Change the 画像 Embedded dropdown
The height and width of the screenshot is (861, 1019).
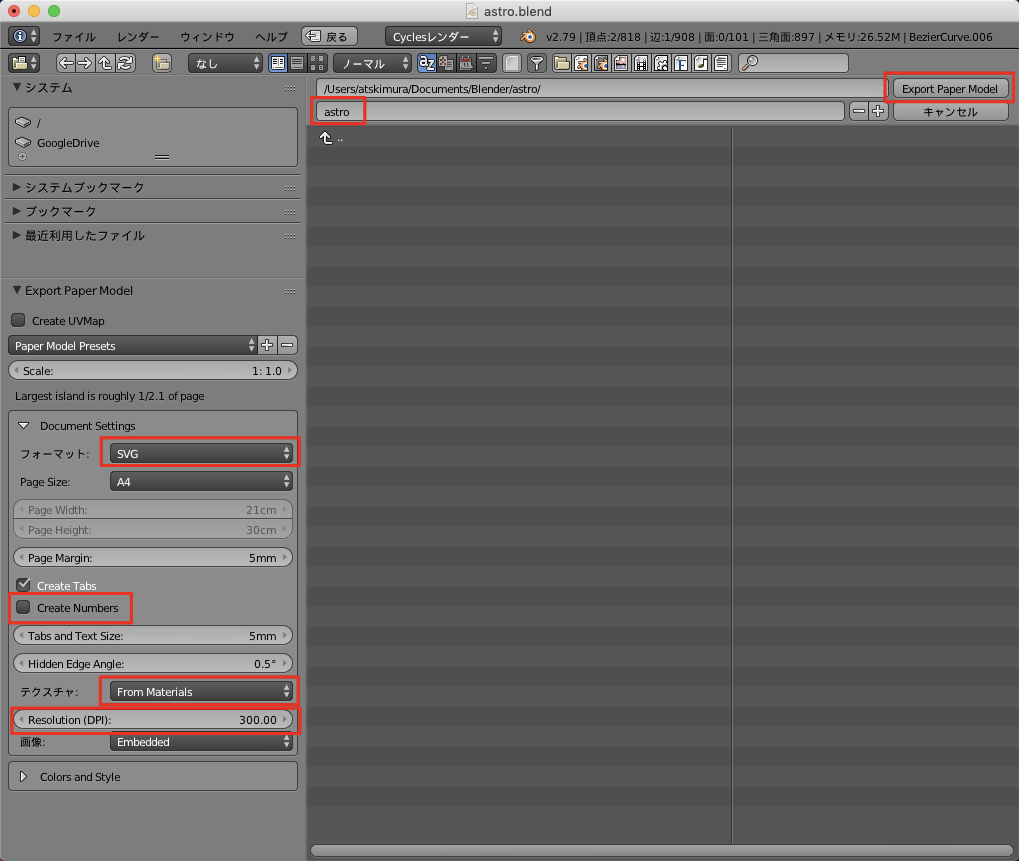click(x=199, y=742)
